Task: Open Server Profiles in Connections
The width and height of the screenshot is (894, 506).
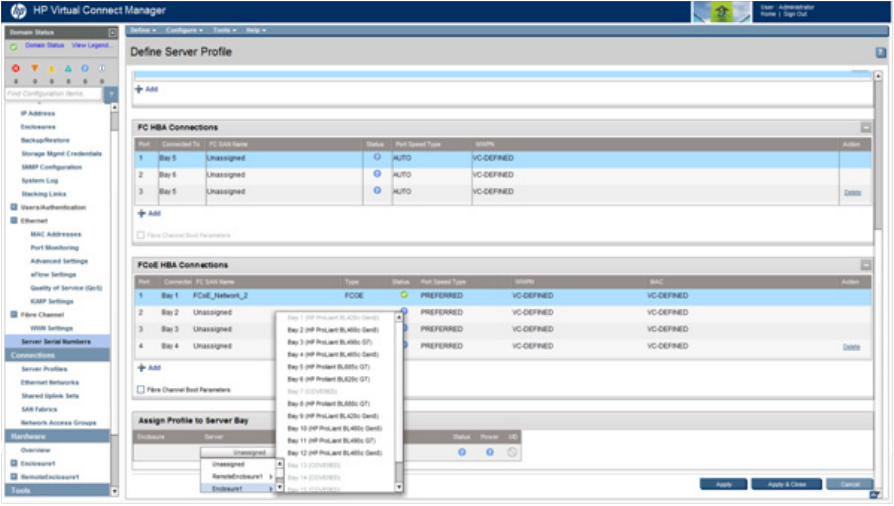Action: tap(44, 369)
